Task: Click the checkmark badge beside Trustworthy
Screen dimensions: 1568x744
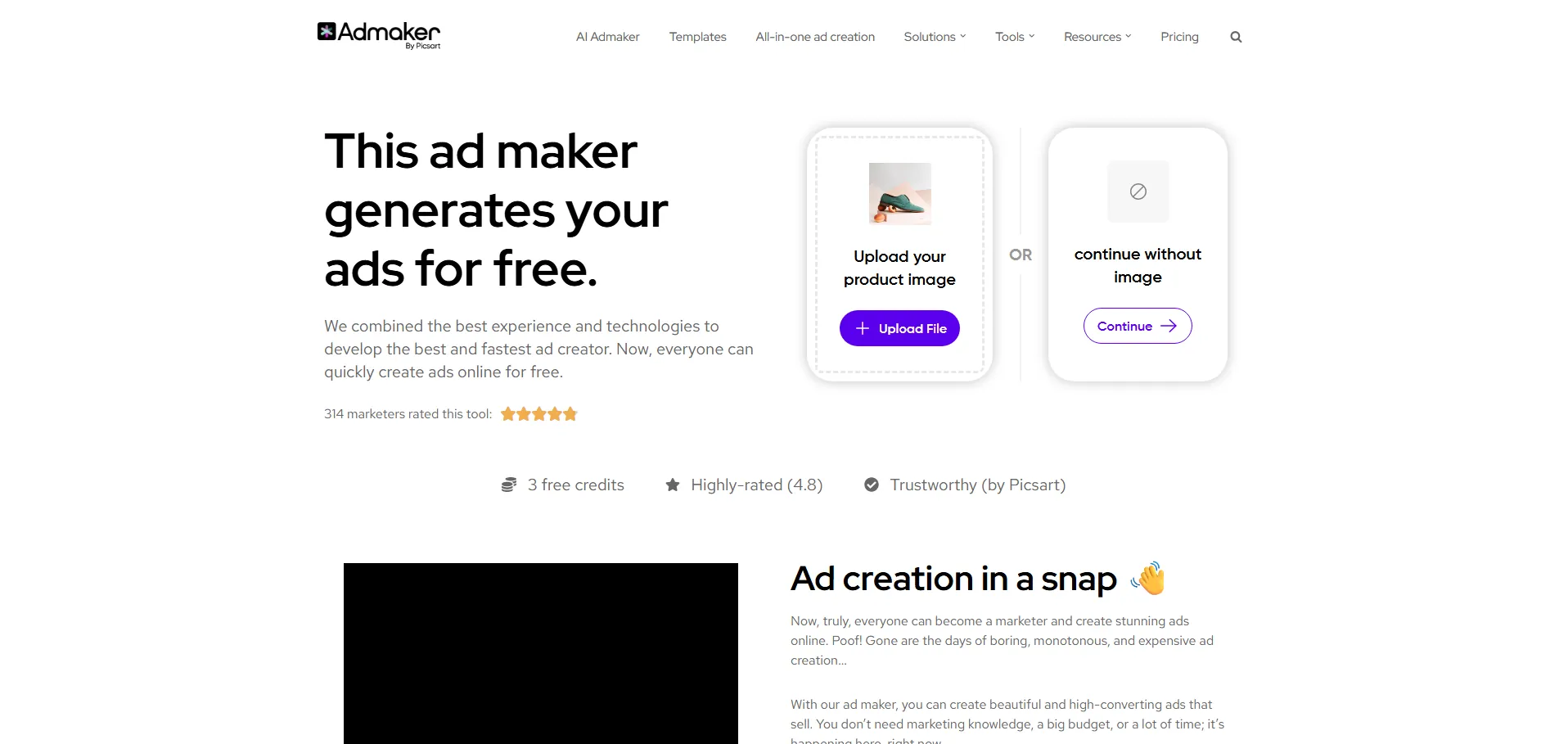Action: (x=872, y=485)
